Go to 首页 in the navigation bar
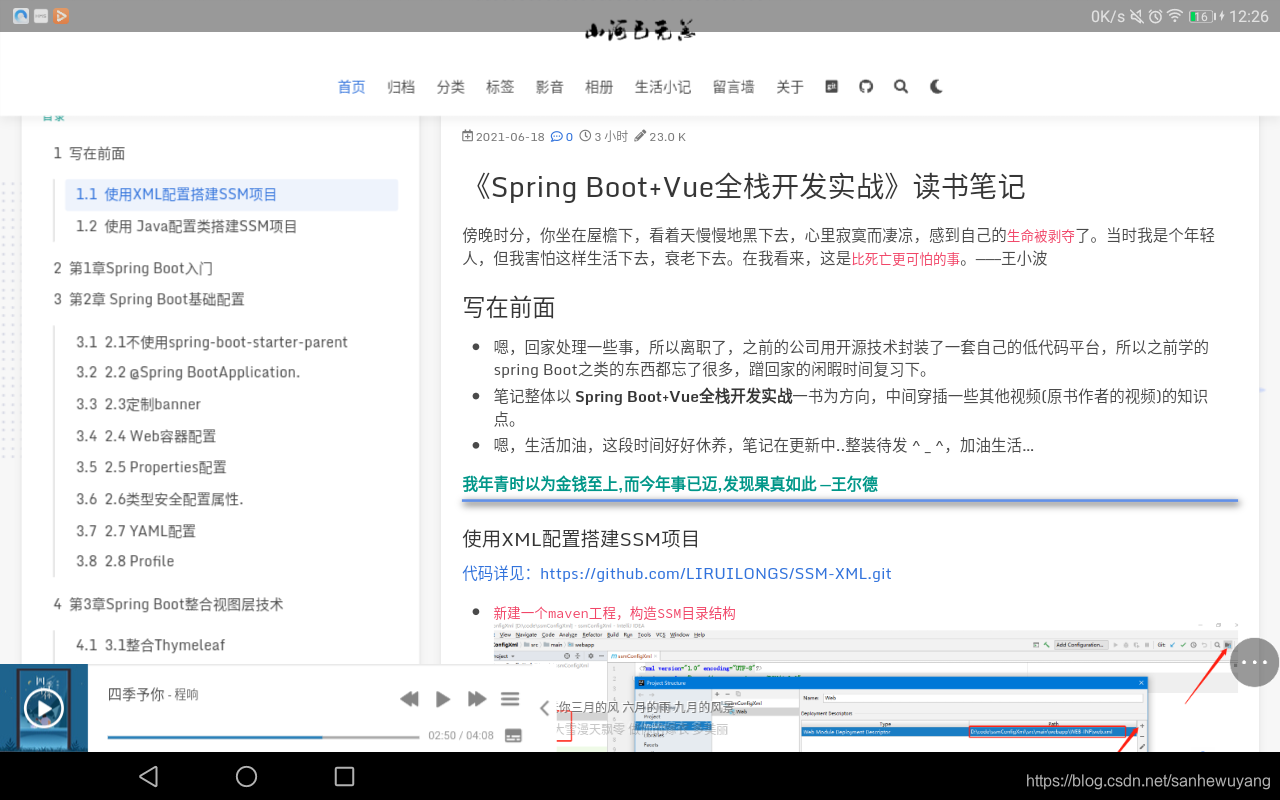 point(352,87)
